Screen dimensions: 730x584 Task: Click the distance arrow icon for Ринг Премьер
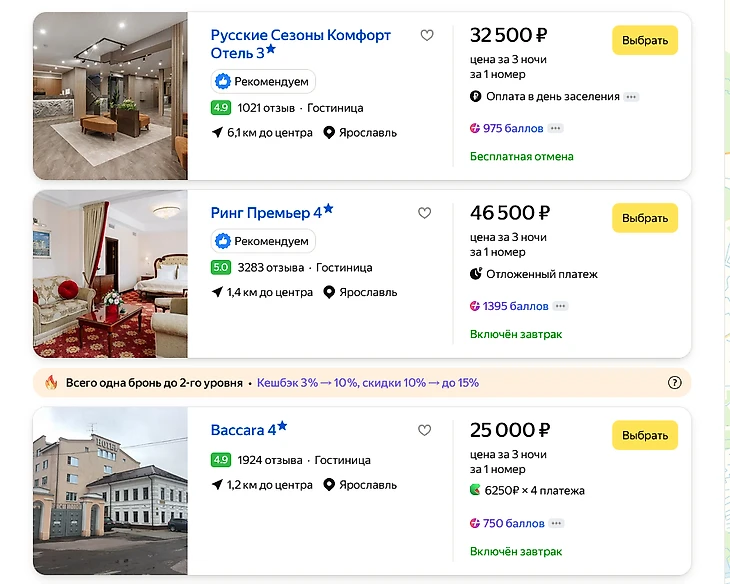click(x=217, y=292)
